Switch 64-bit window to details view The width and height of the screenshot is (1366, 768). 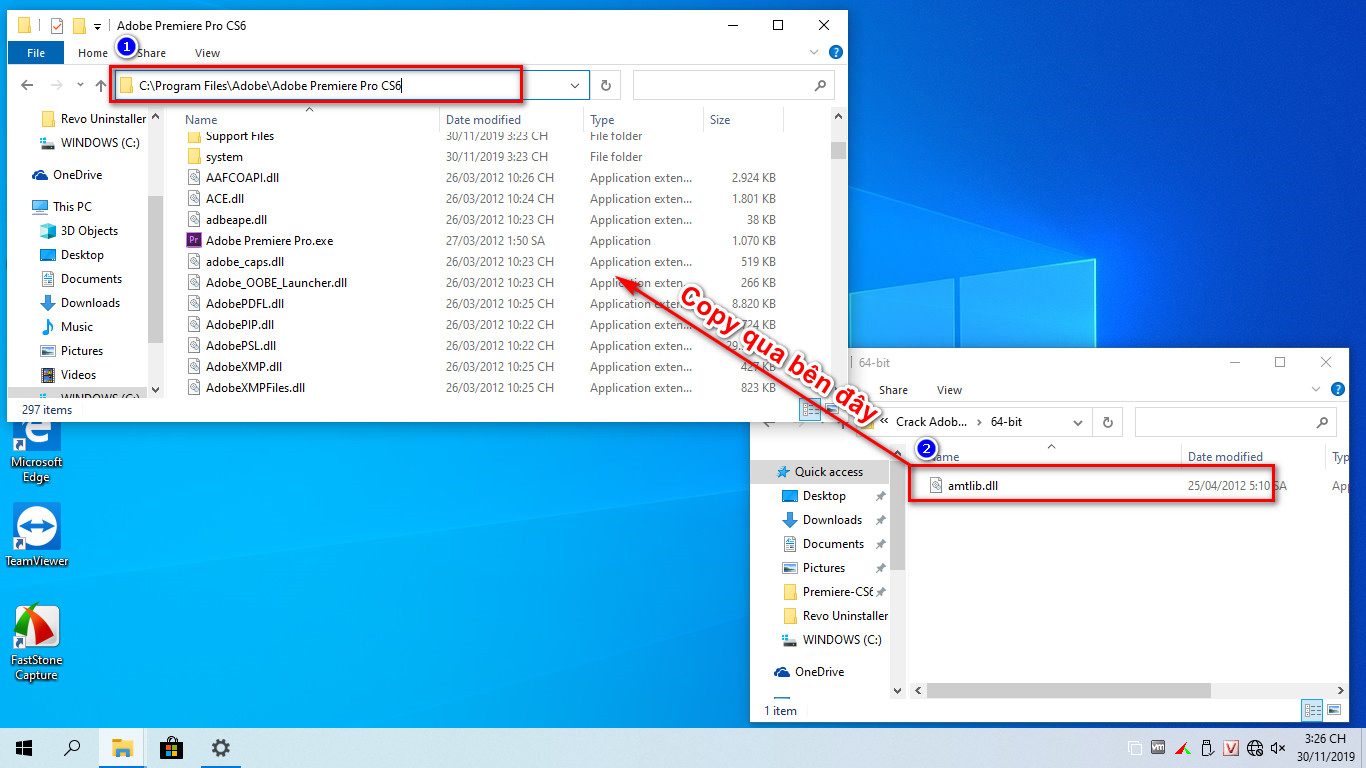click(x=1313, y=710)
